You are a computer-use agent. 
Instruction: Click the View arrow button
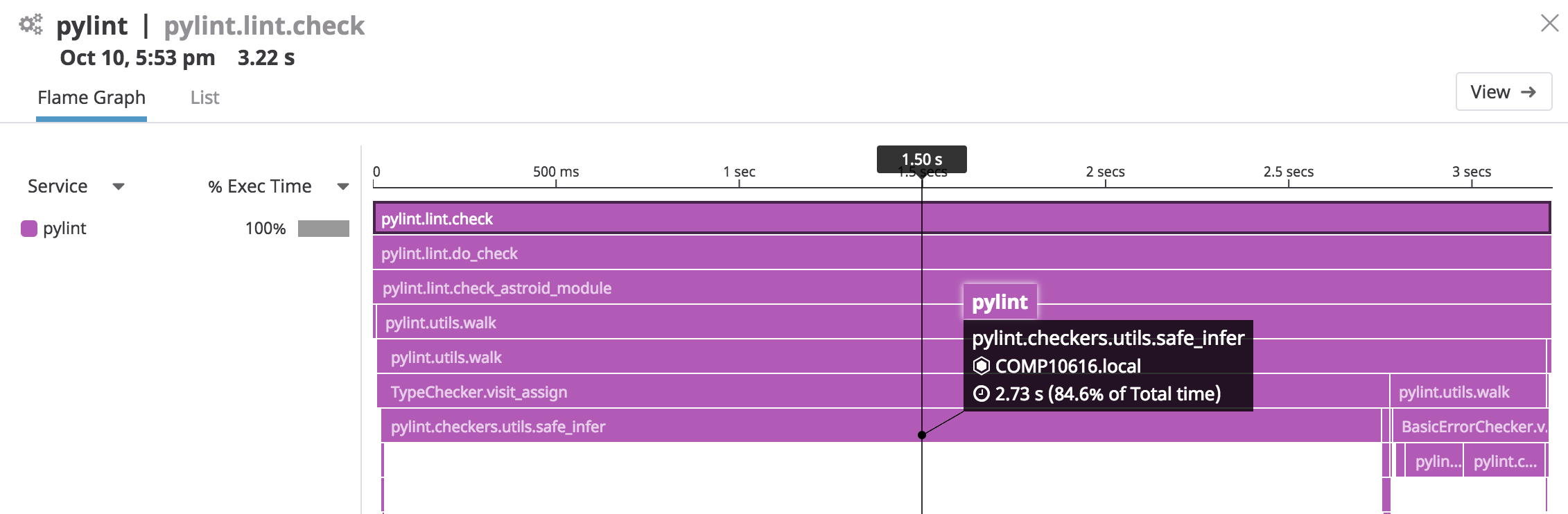(1504, 91)
